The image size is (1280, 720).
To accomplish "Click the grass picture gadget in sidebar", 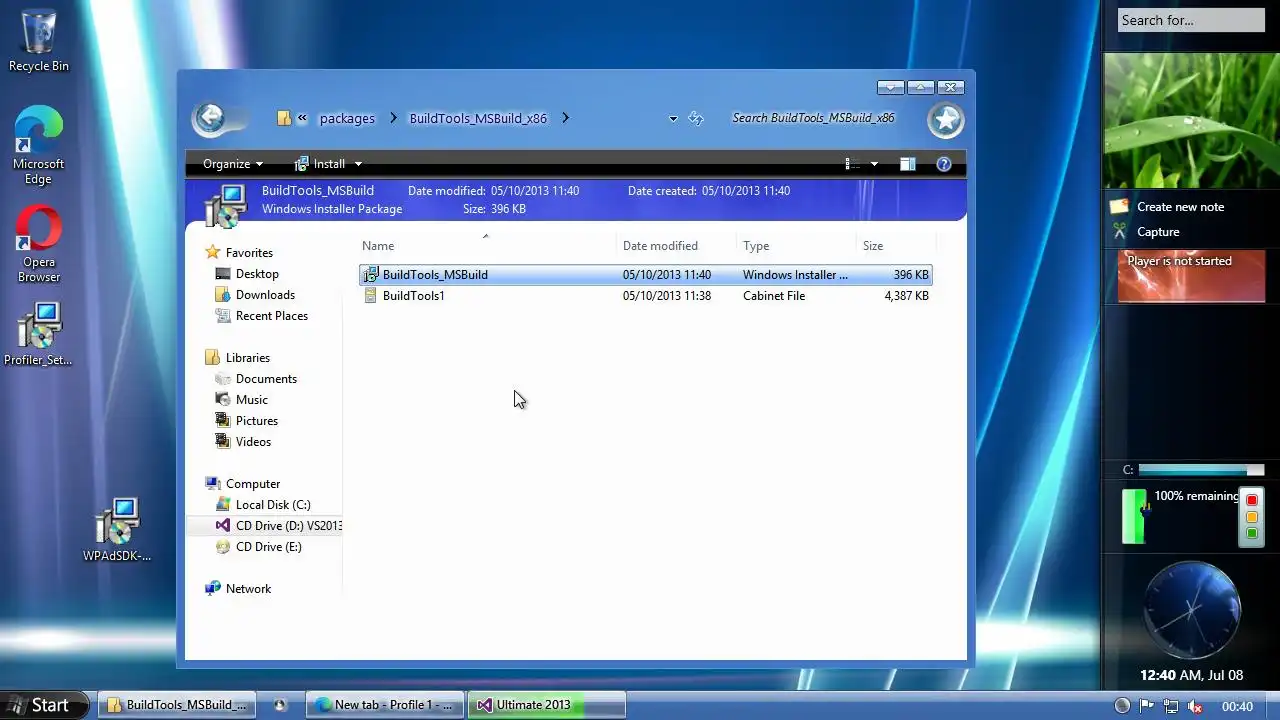I will click(x=1191, y=120).
